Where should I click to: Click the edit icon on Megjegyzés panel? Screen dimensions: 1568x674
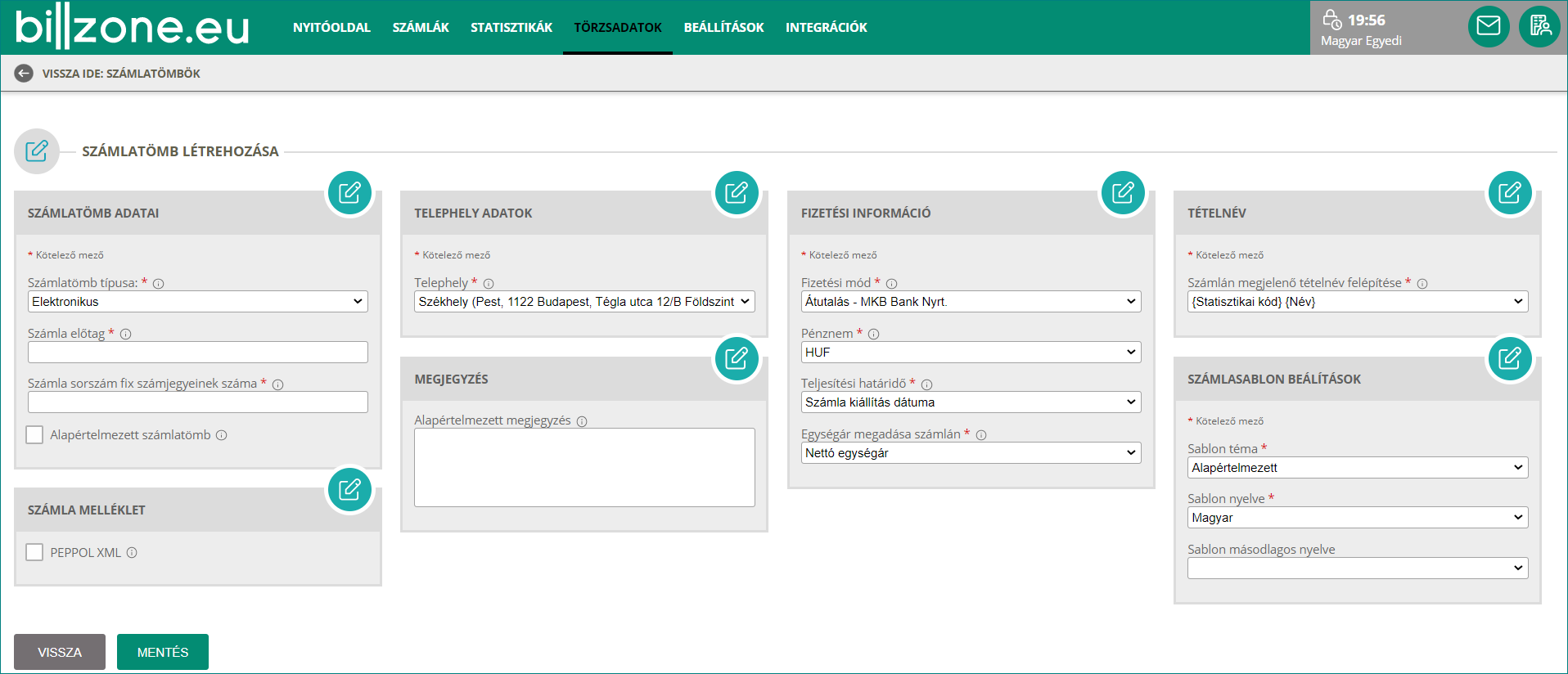[737, 358]
